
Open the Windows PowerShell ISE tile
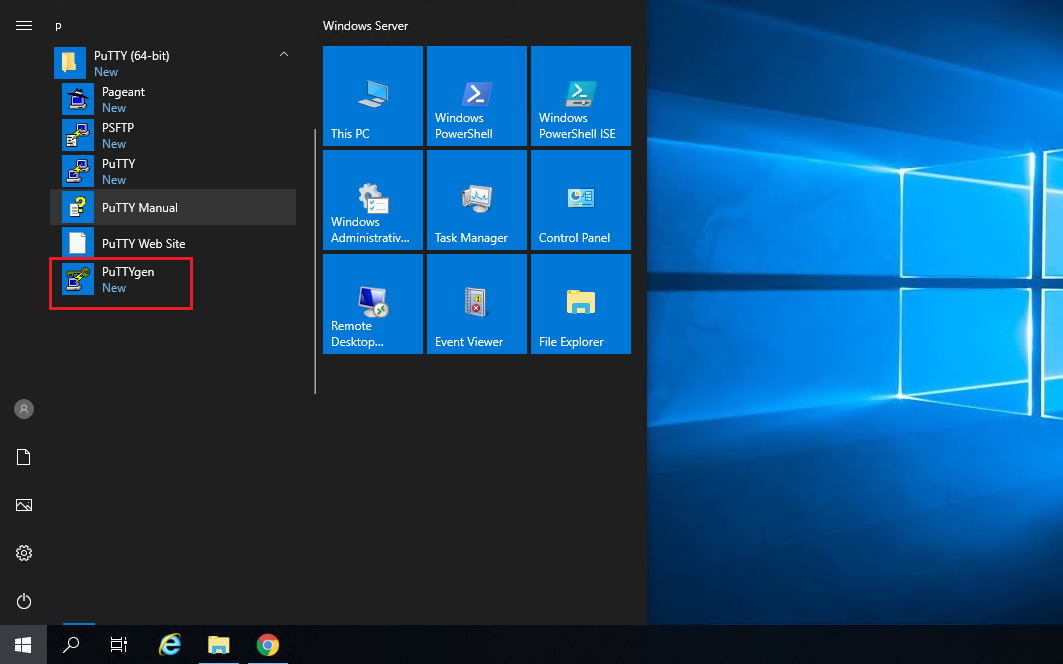pos(581,96)
